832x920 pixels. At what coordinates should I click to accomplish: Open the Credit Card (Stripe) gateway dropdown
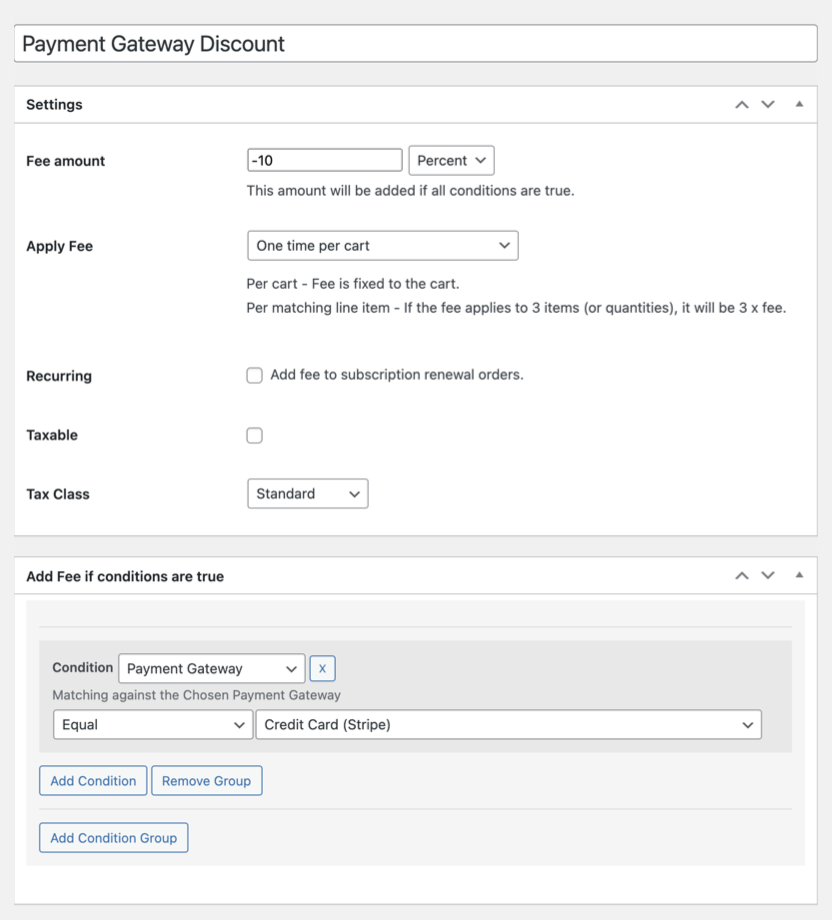point(508,725)
